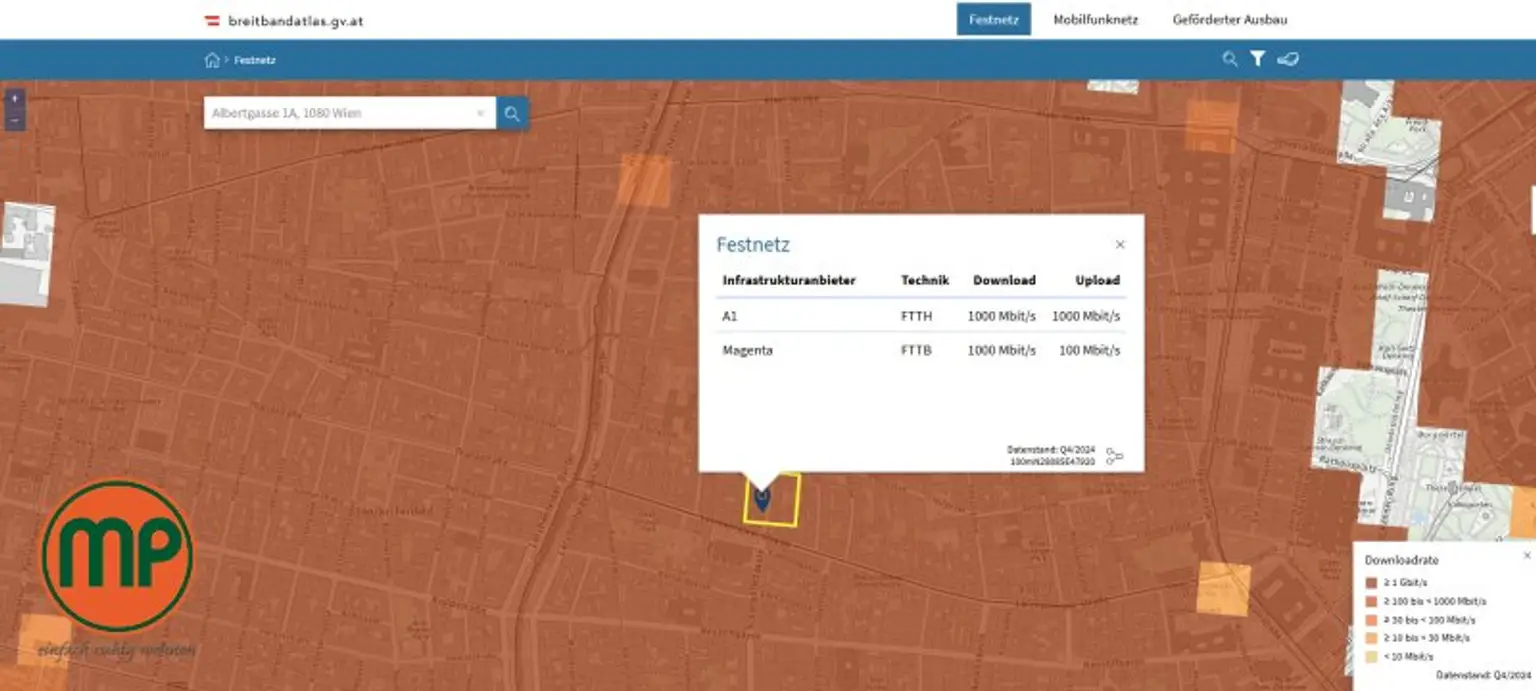Switch to the Mobilfunknetz tab
1536x691 pixels.
point(1095,19)
